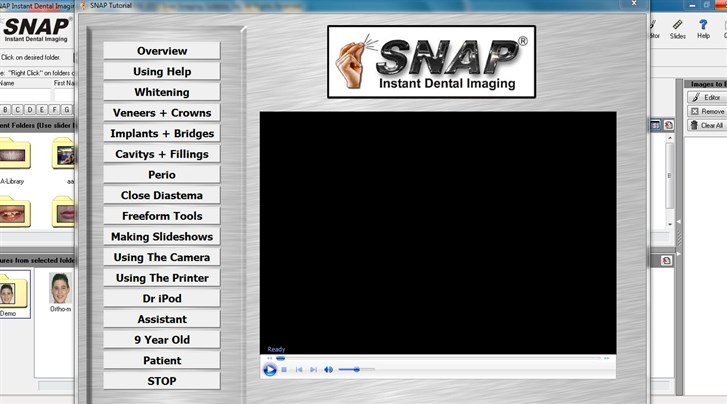Select the Dr iPod tutorial
Image resolution: width=727 pixels, height=404 pixels.
click(162, 299)
